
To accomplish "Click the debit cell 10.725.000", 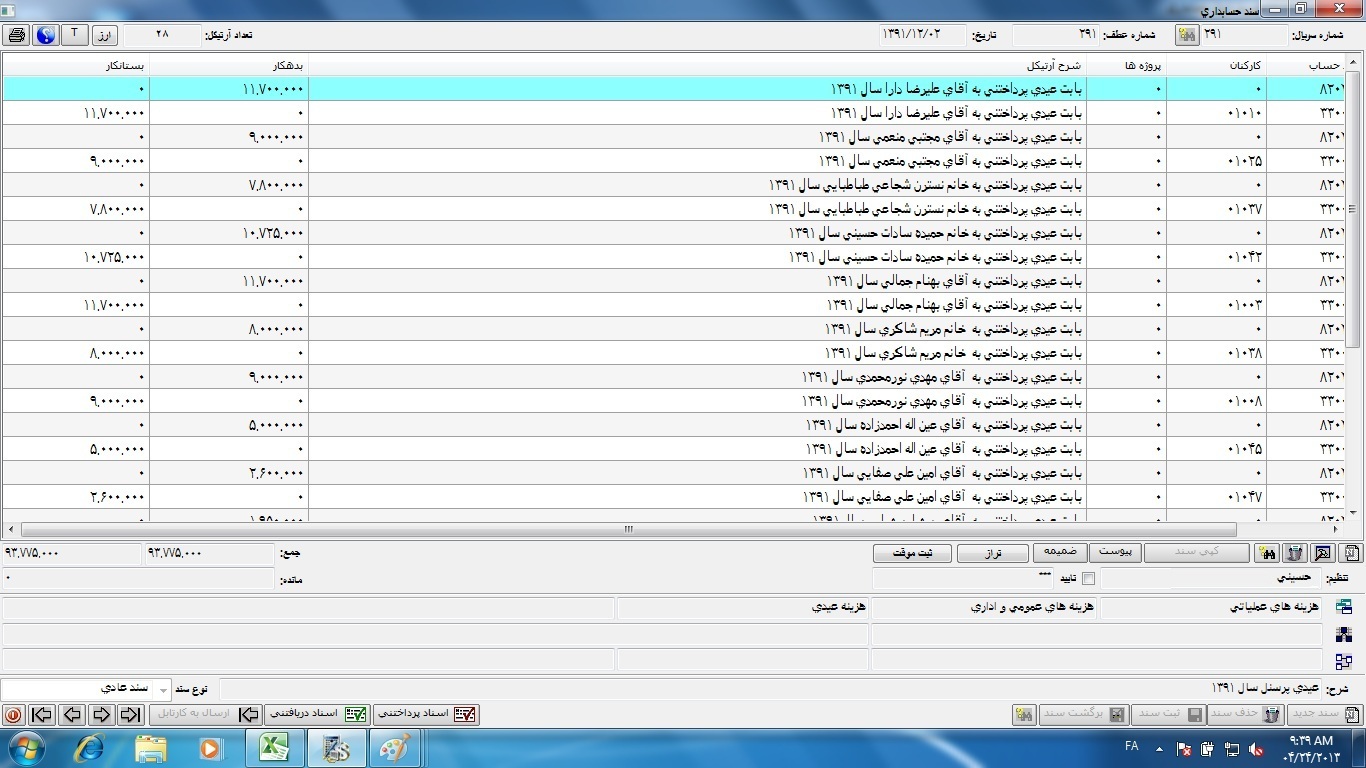I will click(229, 233).
